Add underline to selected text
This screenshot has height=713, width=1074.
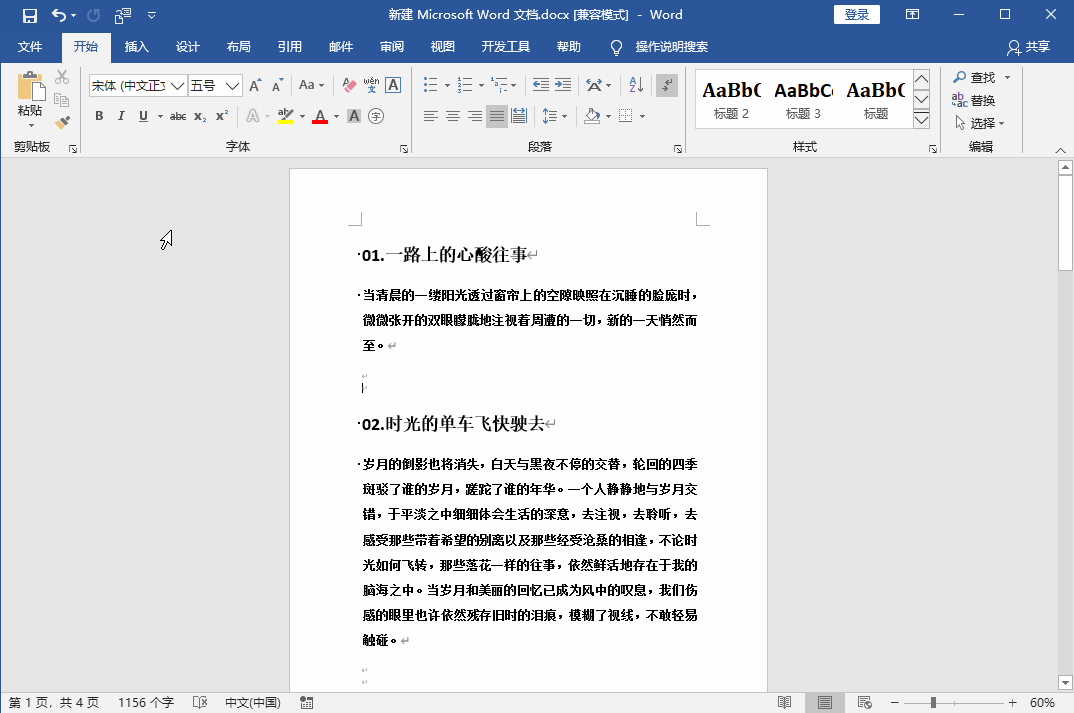click(140, 116)
